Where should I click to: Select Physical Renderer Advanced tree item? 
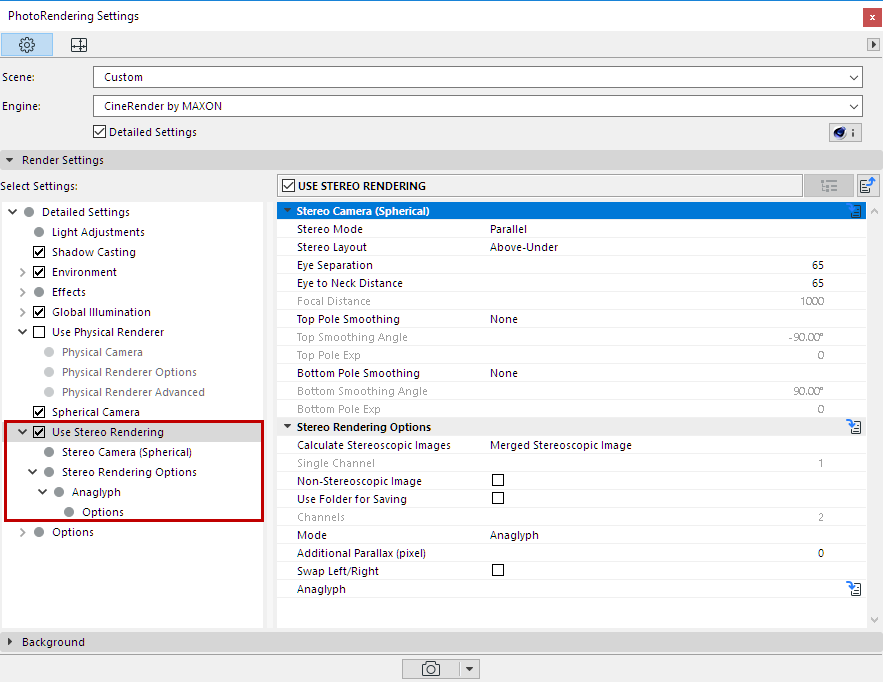(x=133, y=392)
